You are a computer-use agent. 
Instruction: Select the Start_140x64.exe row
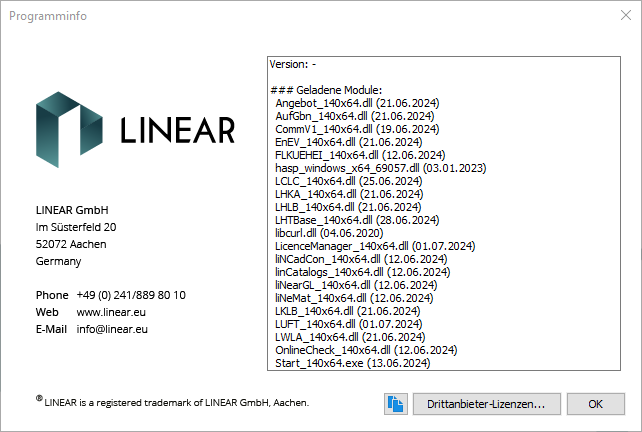[x=353, y=363]
